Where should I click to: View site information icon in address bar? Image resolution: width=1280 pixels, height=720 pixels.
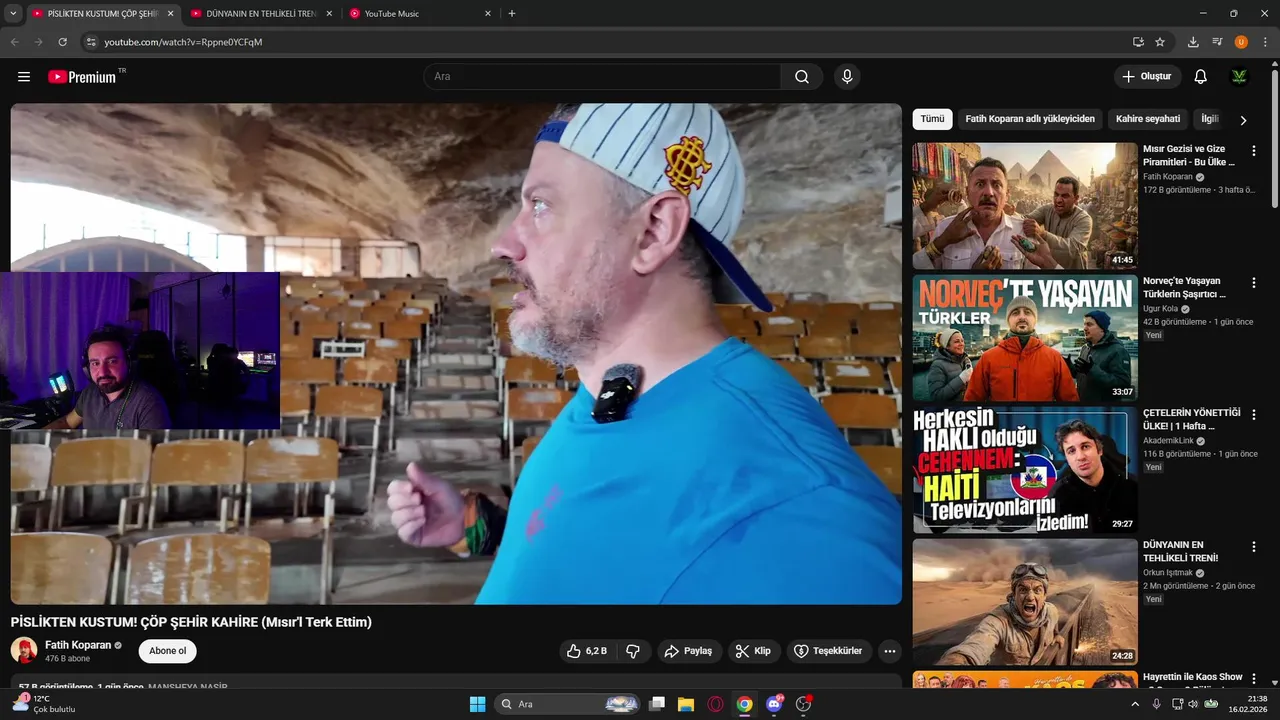click(x=91, y=42)
